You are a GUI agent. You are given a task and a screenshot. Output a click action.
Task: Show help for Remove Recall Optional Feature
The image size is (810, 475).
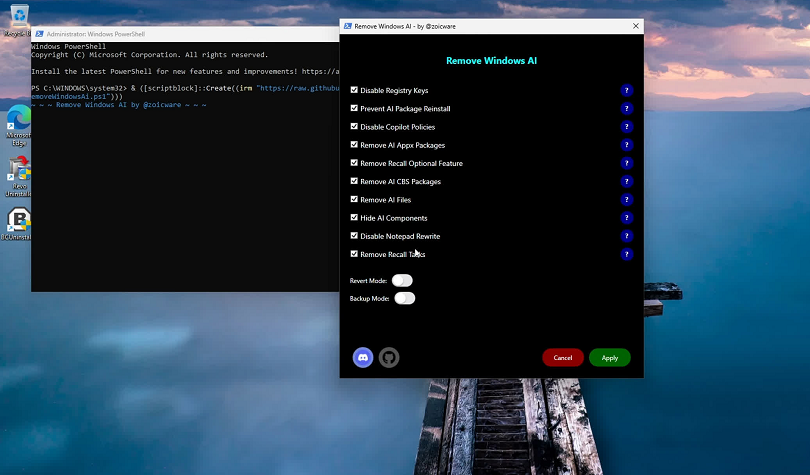coord(627,163)
